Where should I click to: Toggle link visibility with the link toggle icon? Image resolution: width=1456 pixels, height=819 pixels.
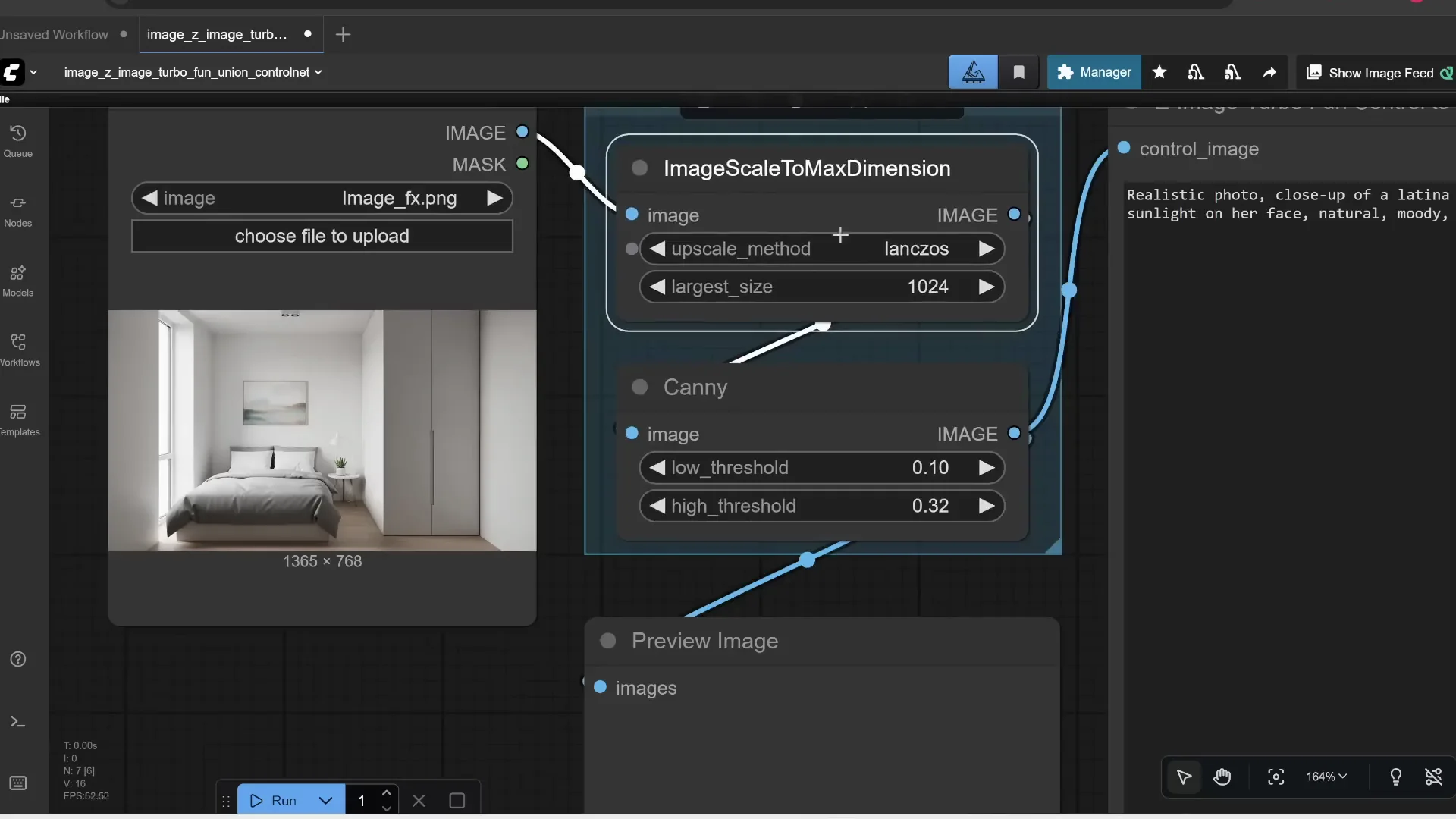[1434, 777]
